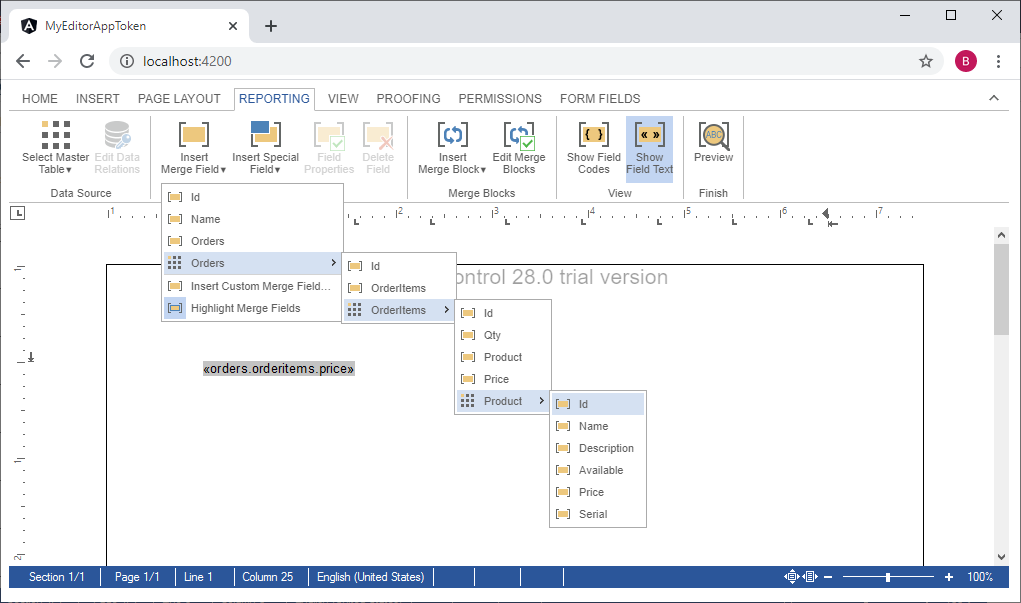
Task: Click the browser back arrow
Action: [23, 61]
